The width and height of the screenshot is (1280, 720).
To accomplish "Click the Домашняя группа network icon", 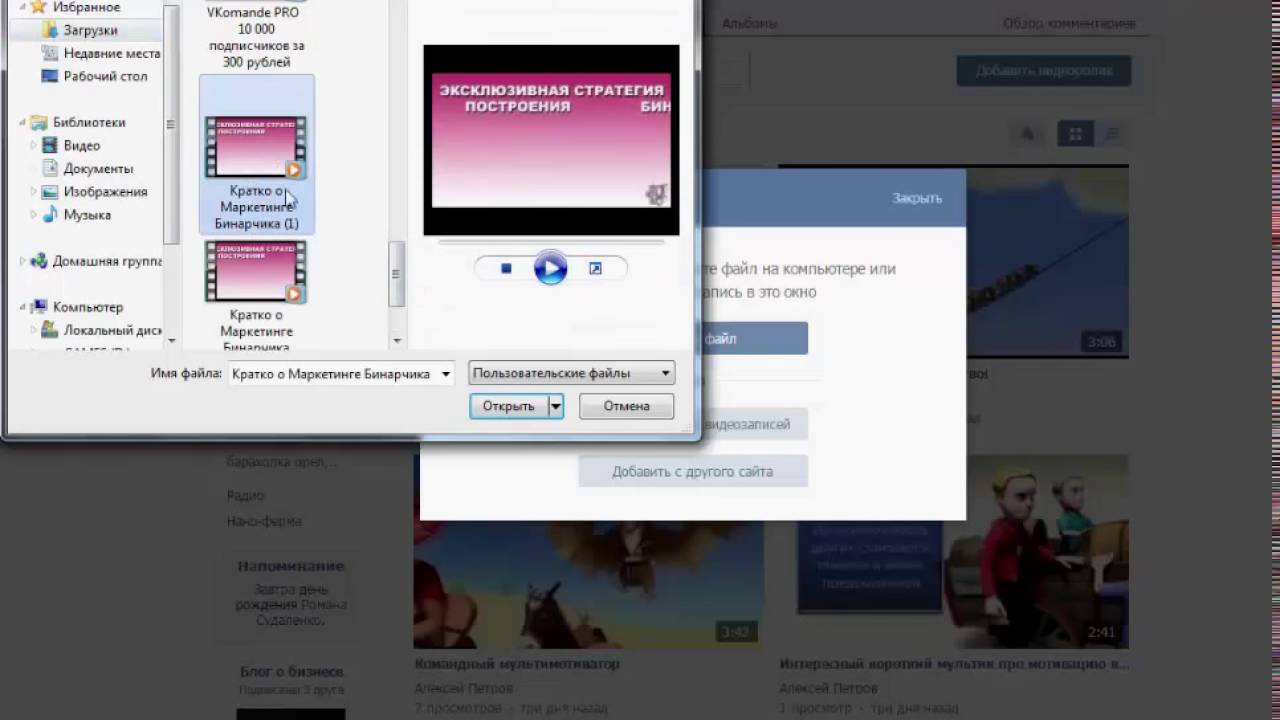I will pyautogui.click(x=39, y=261).
